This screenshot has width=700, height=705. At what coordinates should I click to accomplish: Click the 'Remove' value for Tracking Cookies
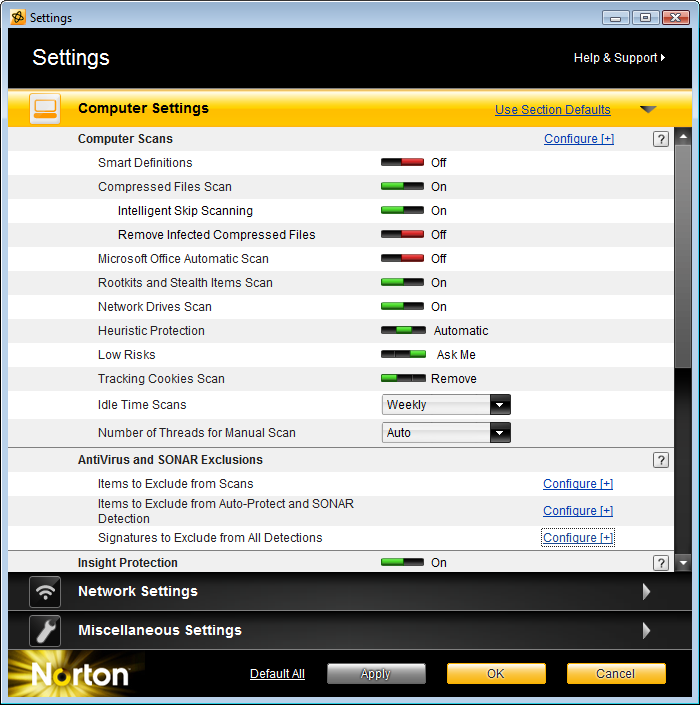click(x=454, y=379)
